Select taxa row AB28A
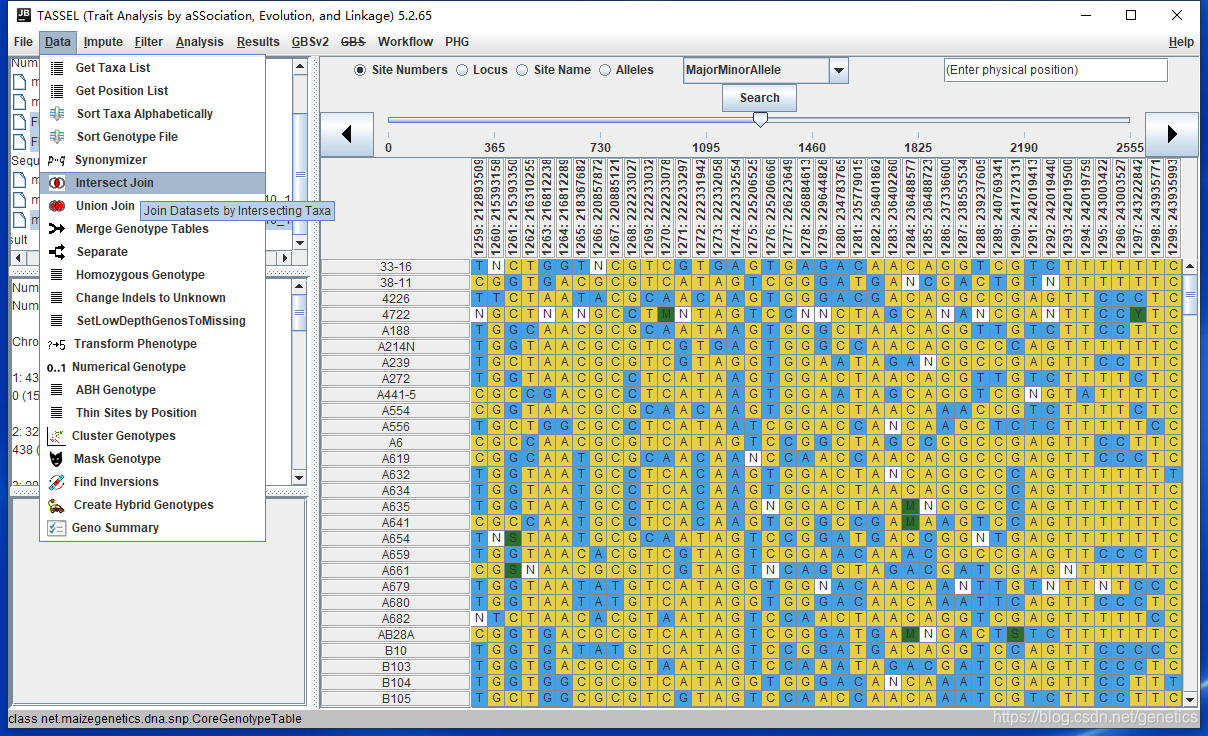The height and width of the screenshot is (736, 1208). pyautogui.click(x=396, y=635)
